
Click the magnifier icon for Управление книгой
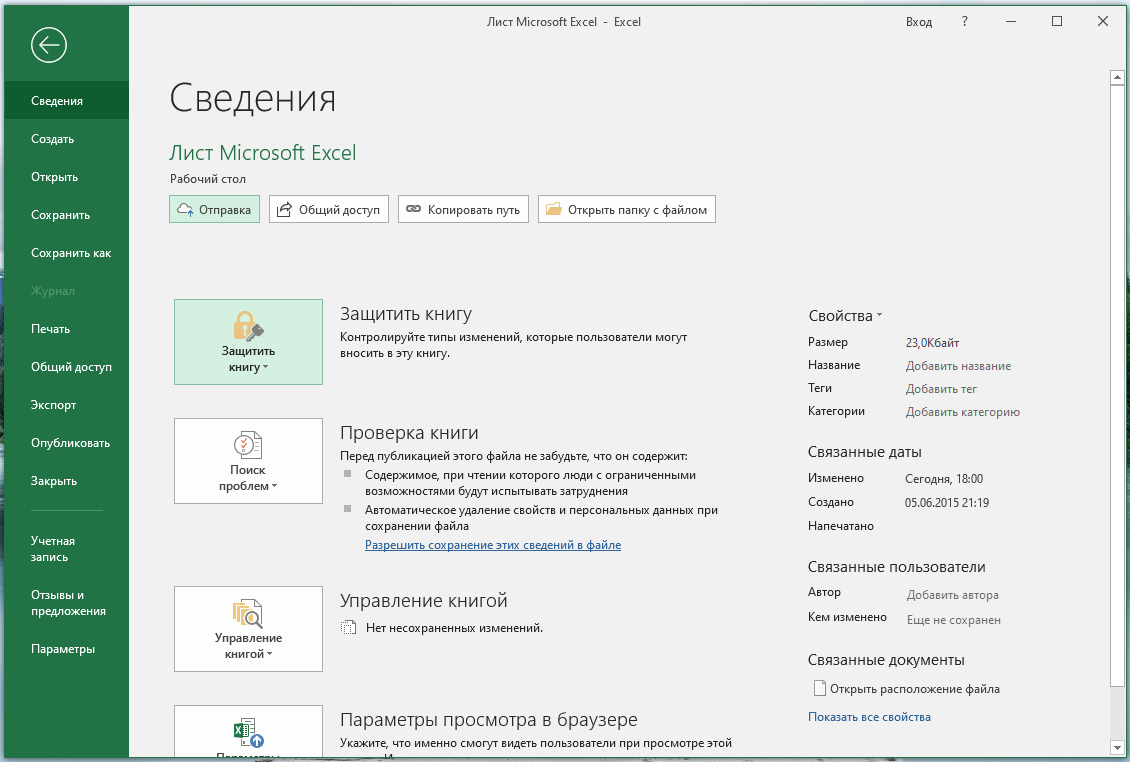coord(248,613)
